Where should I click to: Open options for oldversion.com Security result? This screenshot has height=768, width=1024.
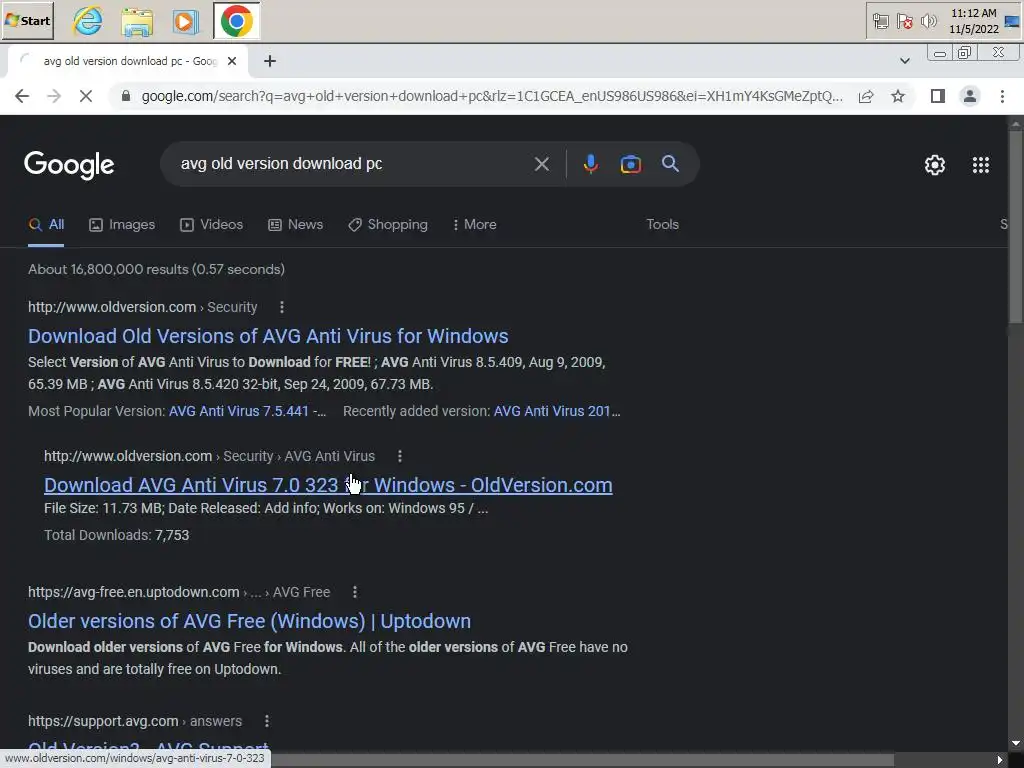[x=281, y=307]
